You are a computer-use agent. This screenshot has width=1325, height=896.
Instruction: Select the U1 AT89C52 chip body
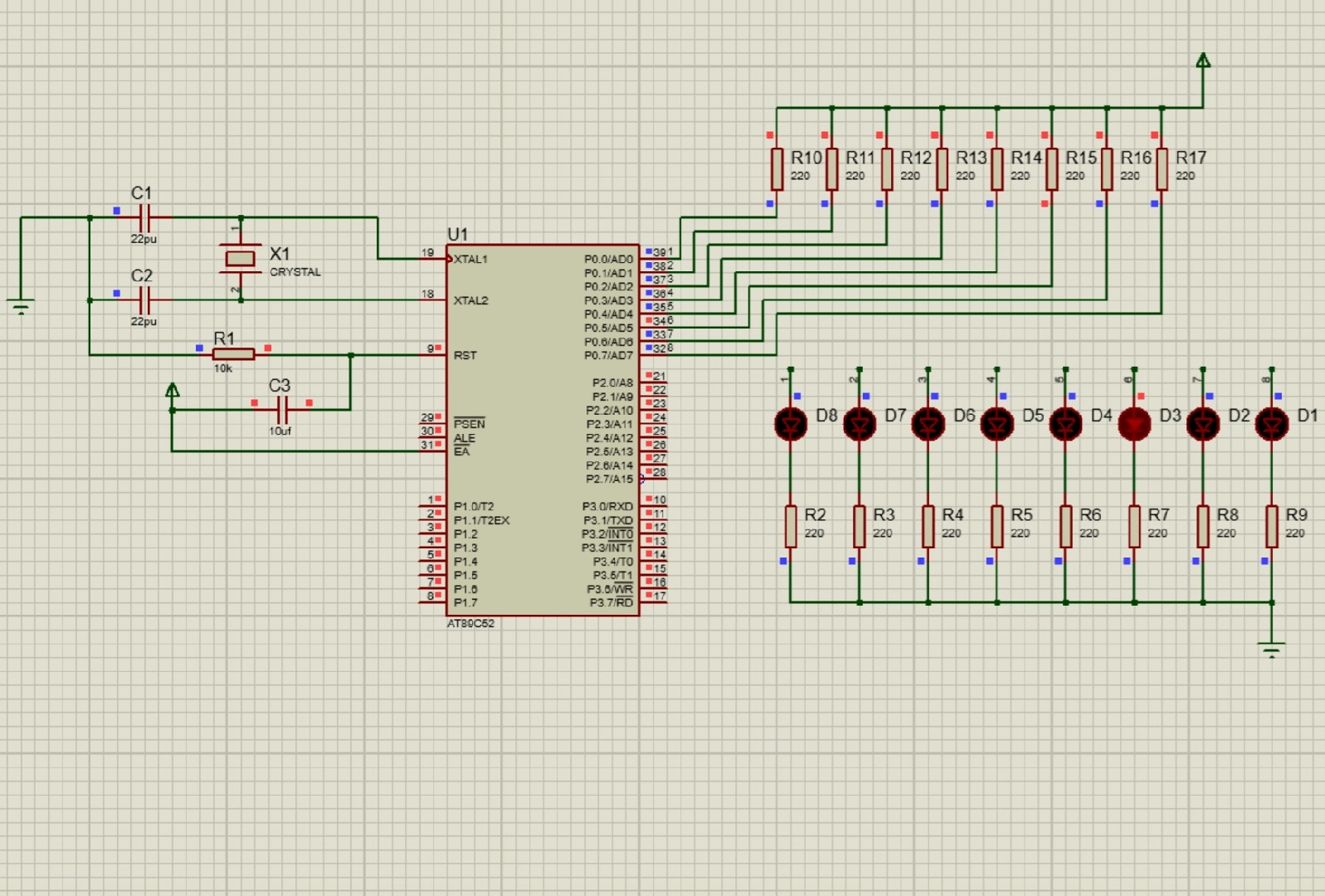click(x=543, y=430)
